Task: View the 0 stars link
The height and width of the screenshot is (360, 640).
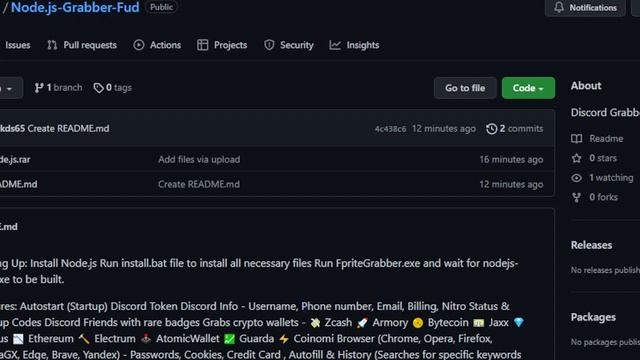Action: pyautogui.click(x=603, y=158)
